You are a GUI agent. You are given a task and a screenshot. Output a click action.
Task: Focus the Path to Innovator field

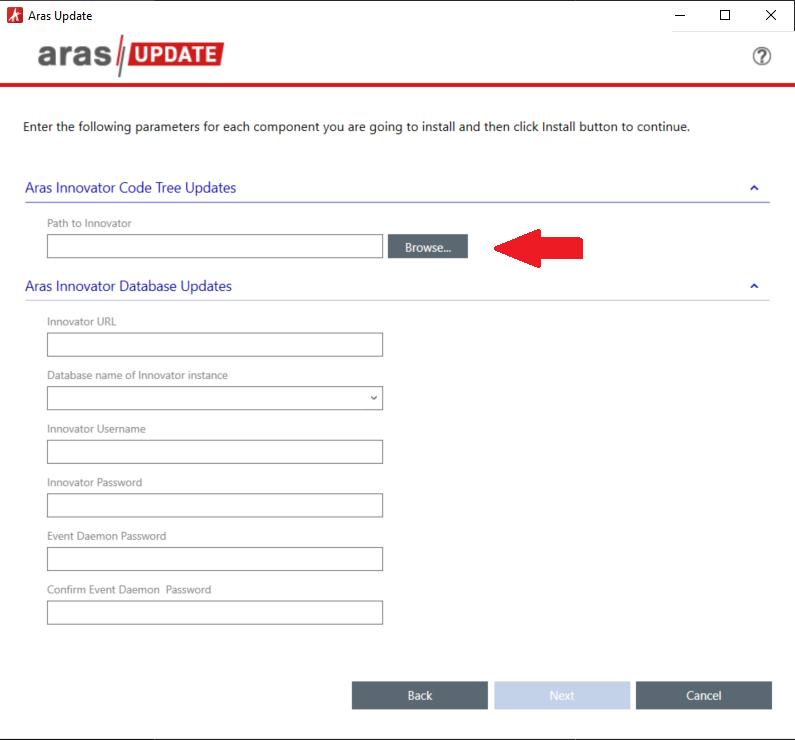tap(214, 246)
